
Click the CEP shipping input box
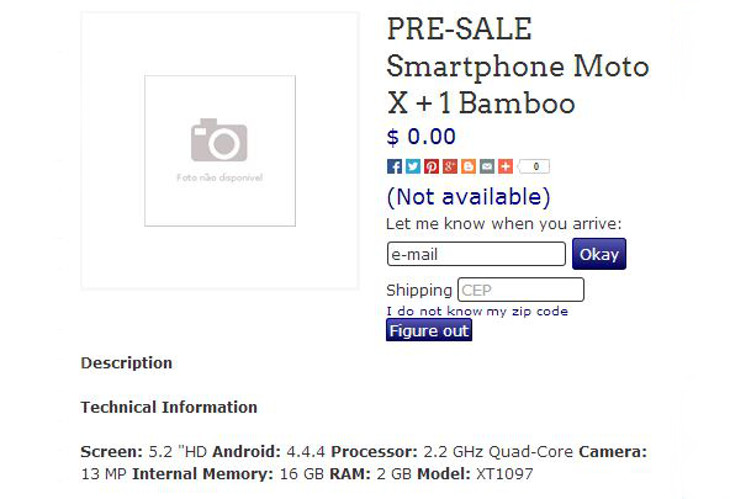520,290
